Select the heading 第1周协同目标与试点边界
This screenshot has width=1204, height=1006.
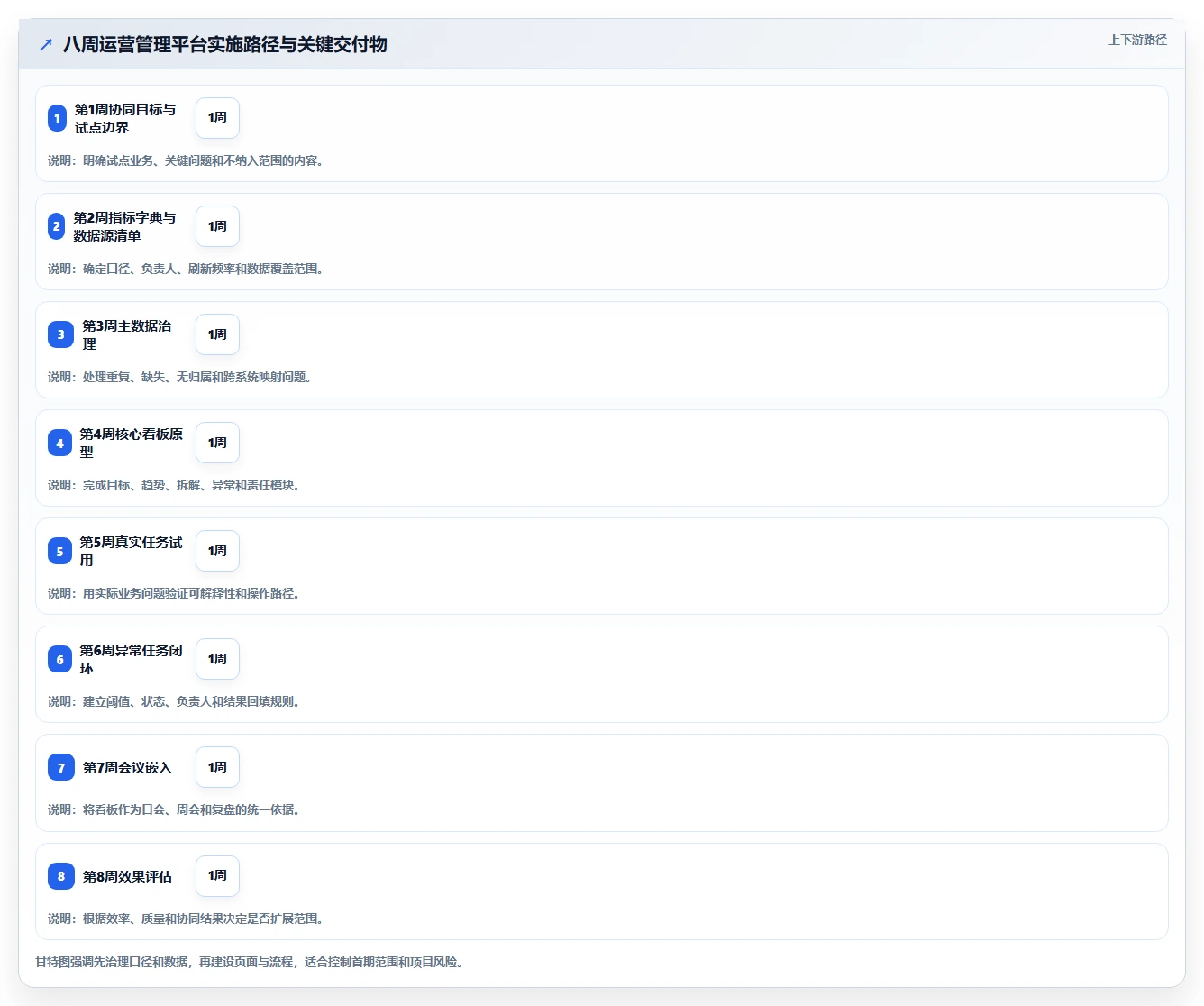pos(125,118)
